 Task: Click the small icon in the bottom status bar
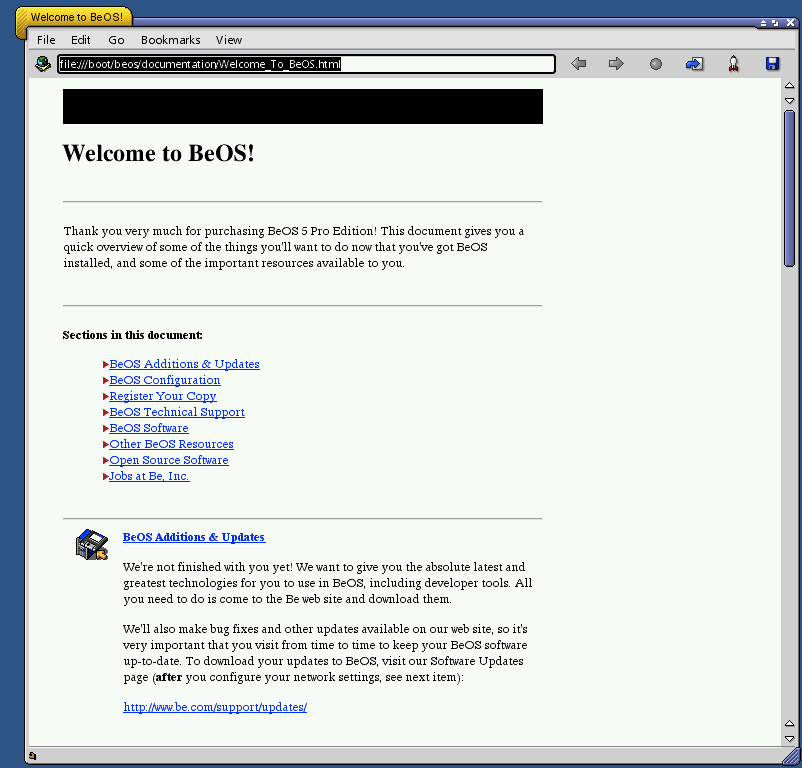point(33,756)
